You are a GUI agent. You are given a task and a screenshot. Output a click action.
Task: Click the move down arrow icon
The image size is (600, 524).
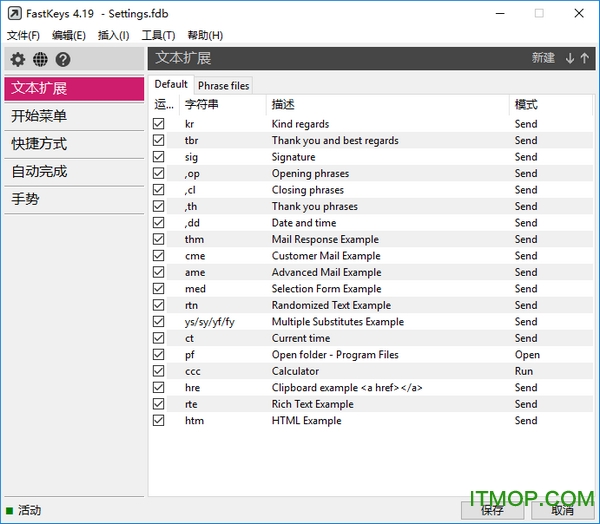pos(570,58)
